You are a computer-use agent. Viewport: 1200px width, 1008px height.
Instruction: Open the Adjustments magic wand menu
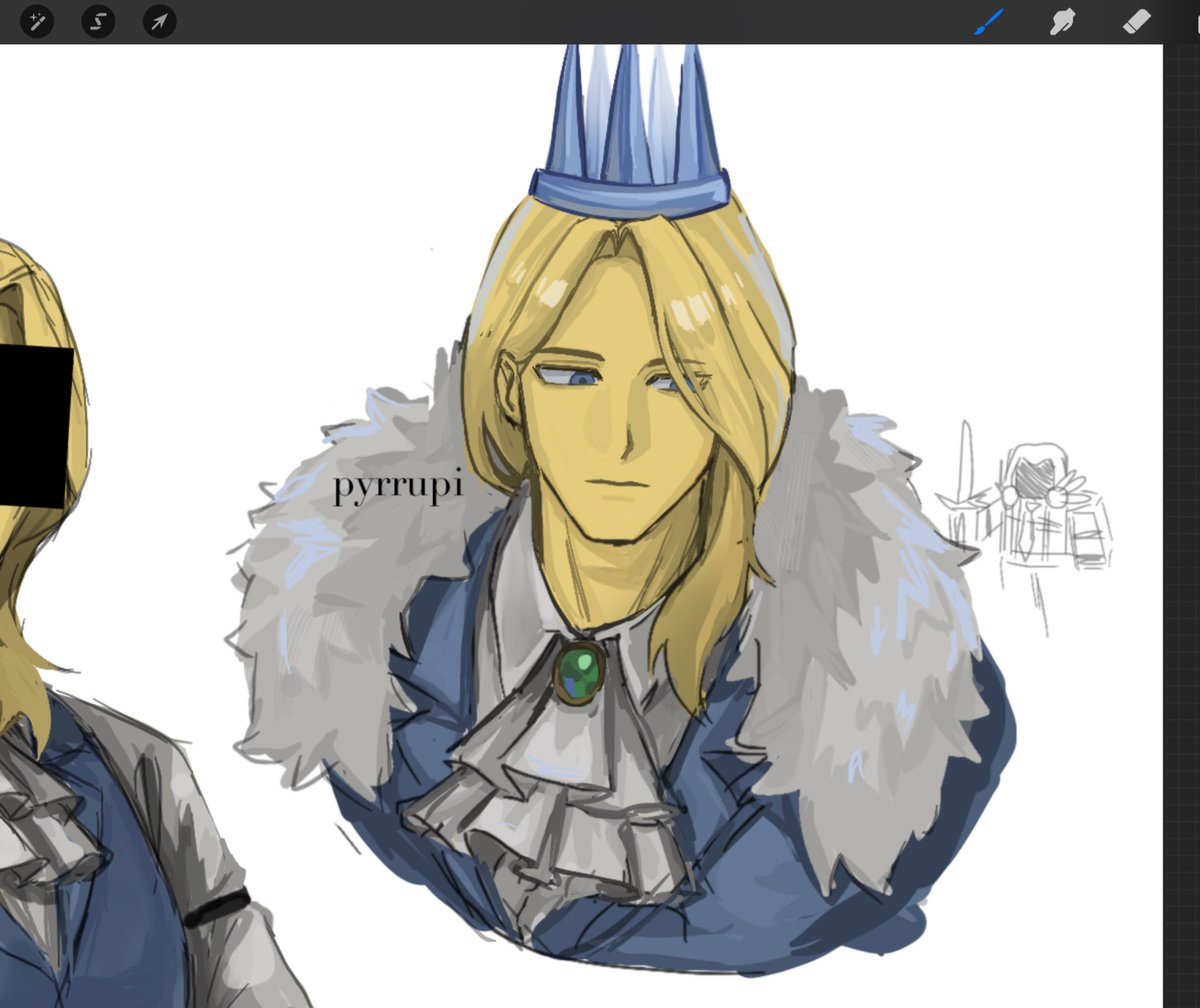[37, 21]
